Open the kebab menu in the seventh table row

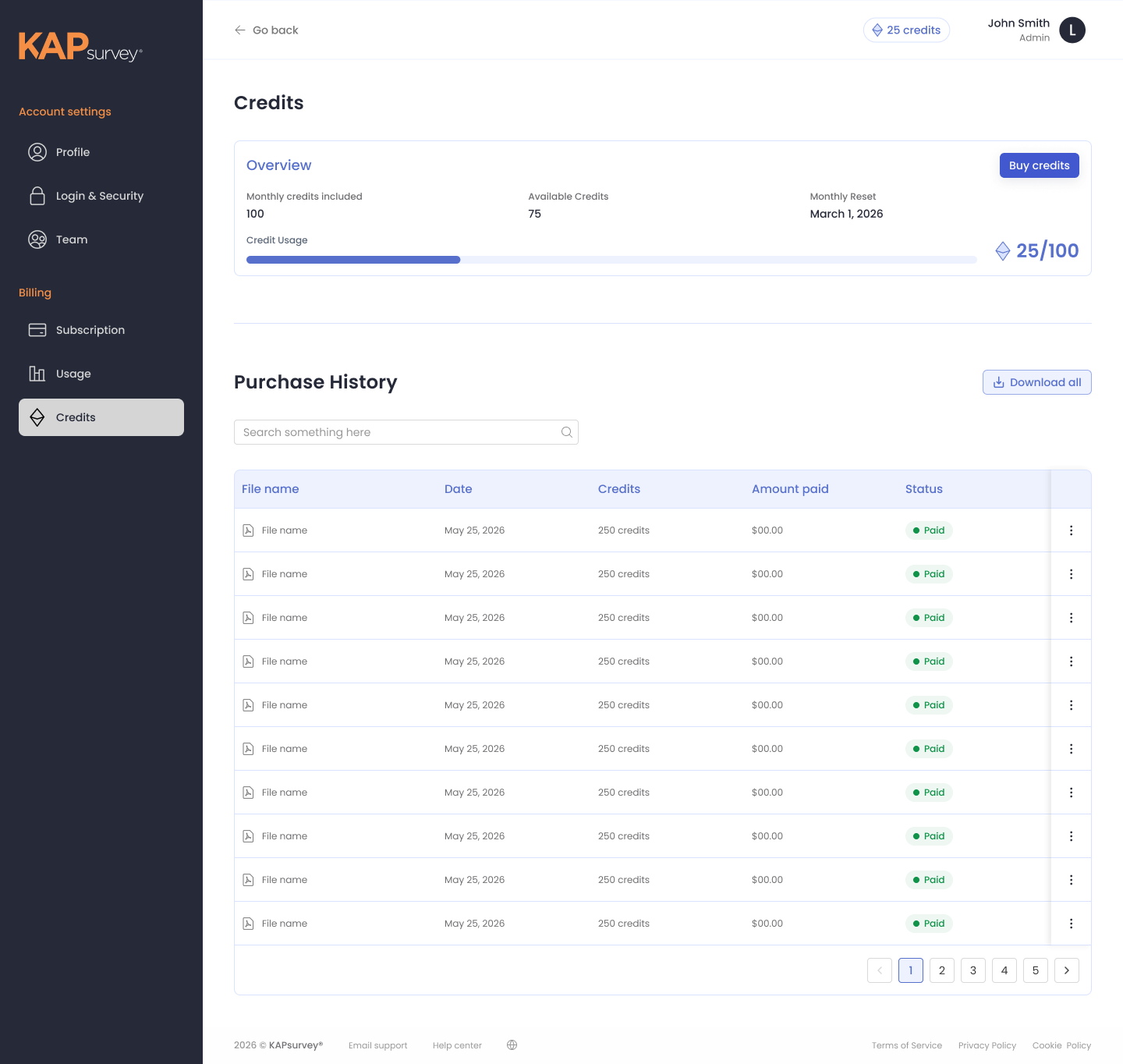pyautogui.click(x=1071, y=793)
